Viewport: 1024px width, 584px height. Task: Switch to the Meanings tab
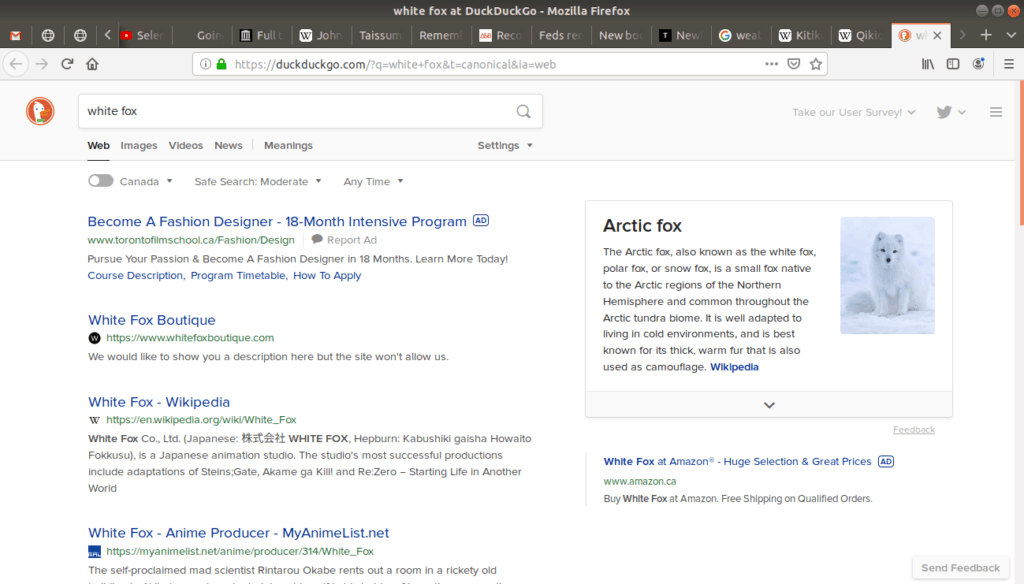pos(288,145)
